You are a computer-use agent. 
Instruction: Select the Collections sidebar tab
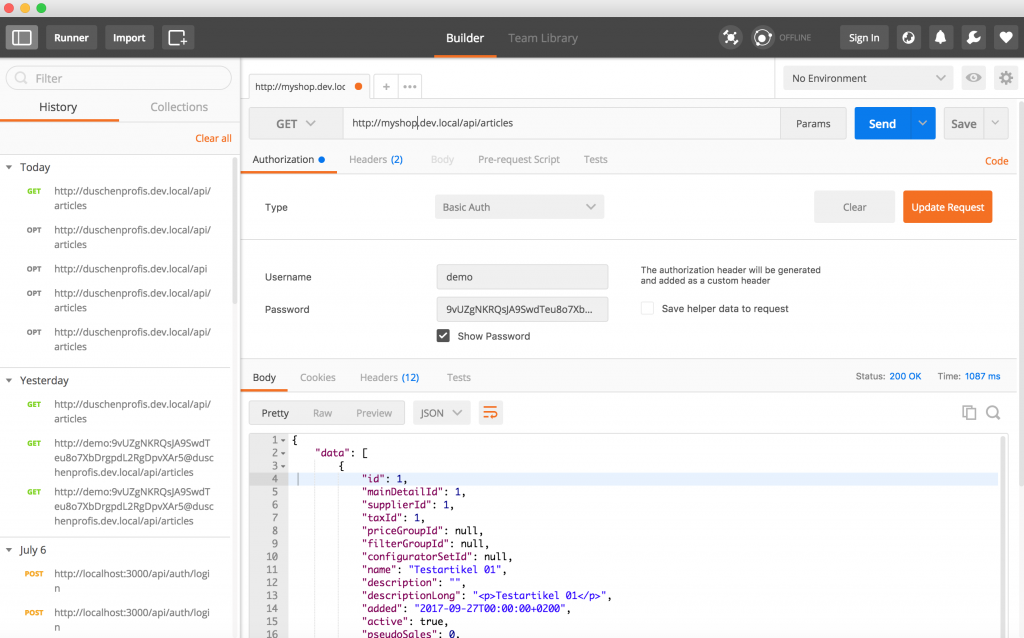tap(179, 107)
